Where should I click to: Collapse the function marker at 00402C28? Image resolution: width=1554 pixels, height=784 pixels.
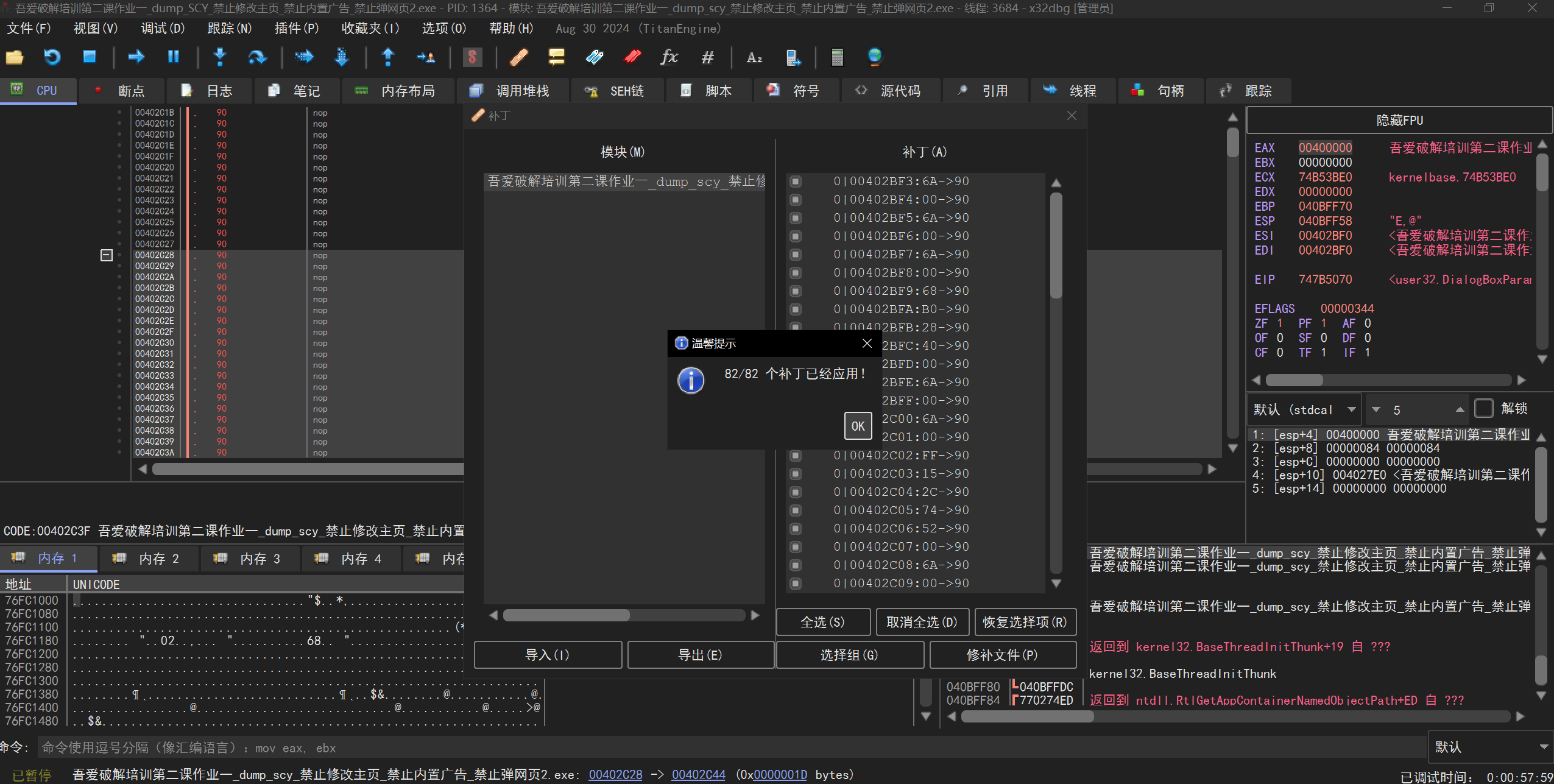coord(107,255)
